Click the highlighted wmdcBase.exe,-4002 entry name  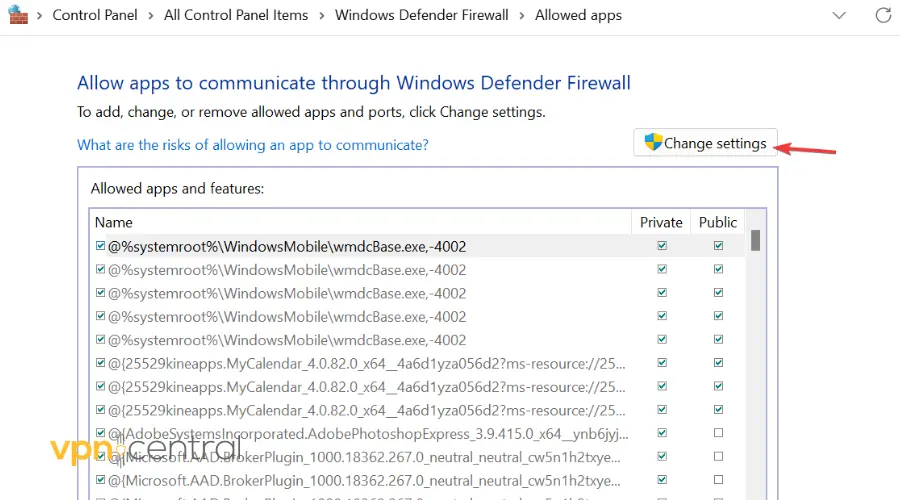pyautogui.click(x=287, y=247)
